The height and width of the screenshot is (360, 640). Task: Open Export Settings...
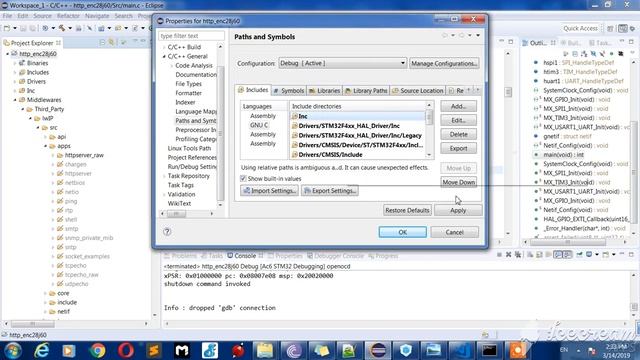(330, 191)
